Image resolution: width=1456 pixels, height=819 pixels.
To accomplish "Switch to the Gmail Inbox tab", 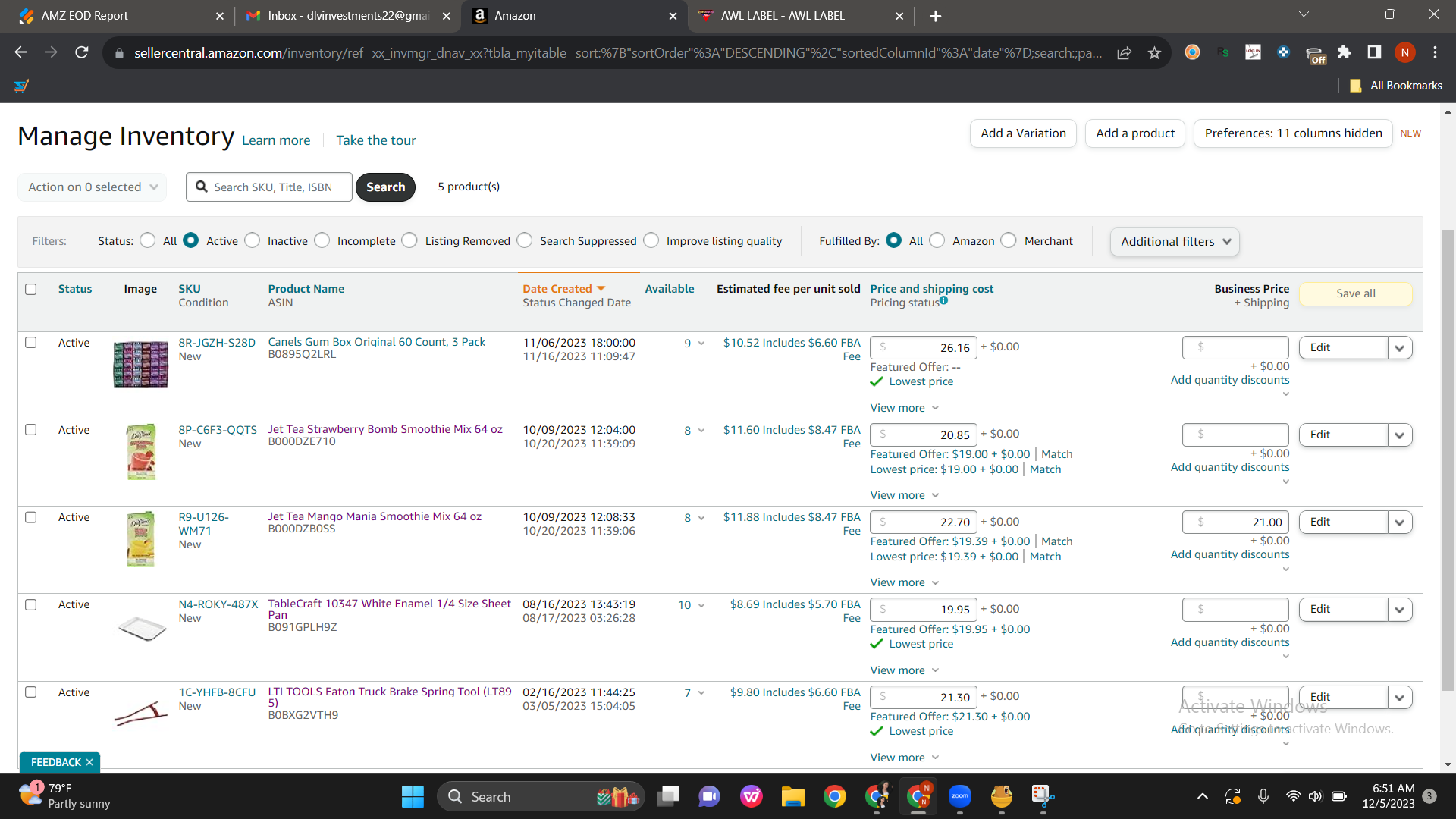I will pos(349,16).
